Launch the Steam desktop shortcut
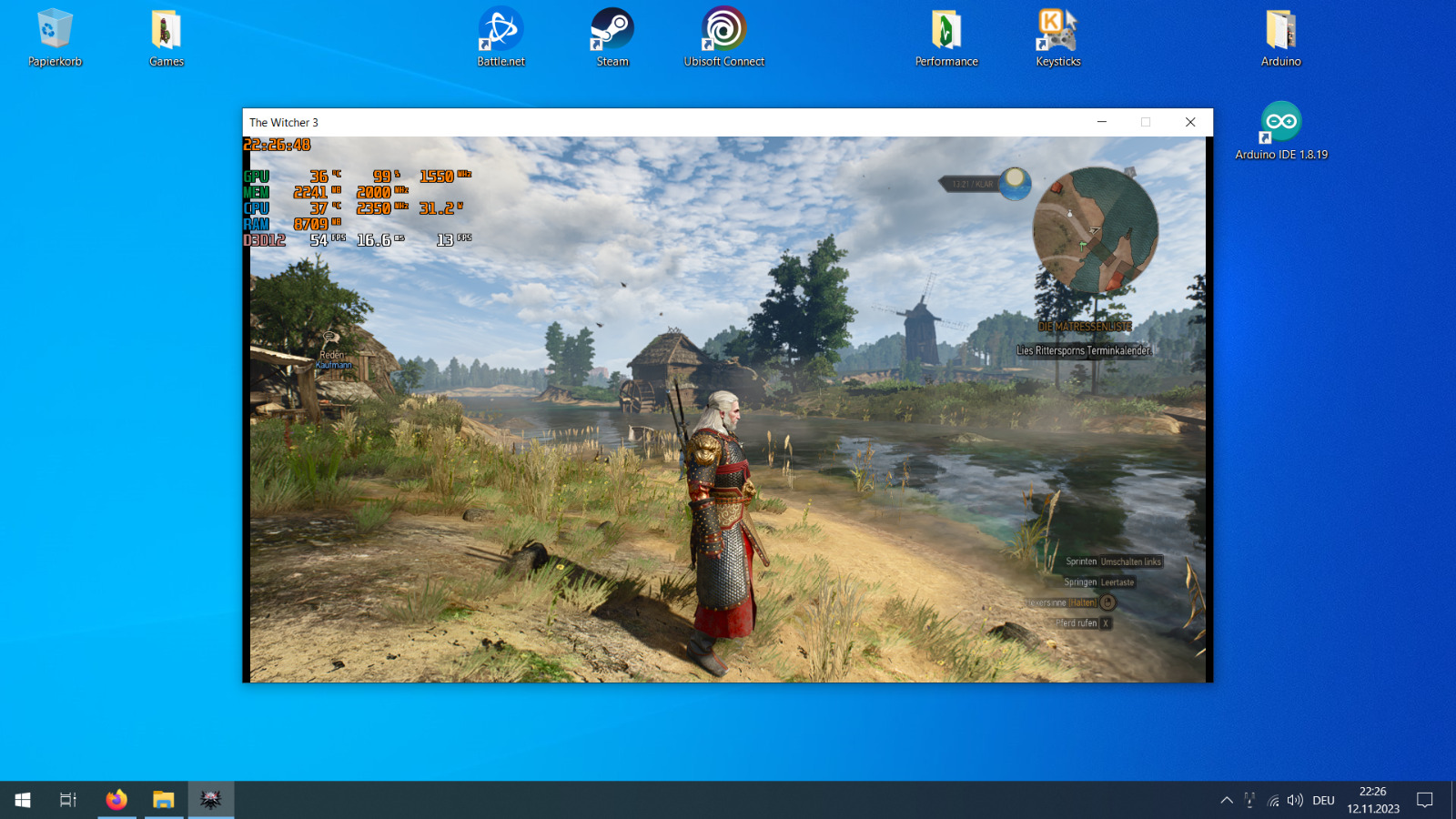Screen dimensions: 1456x819 (x=612, y=38)
